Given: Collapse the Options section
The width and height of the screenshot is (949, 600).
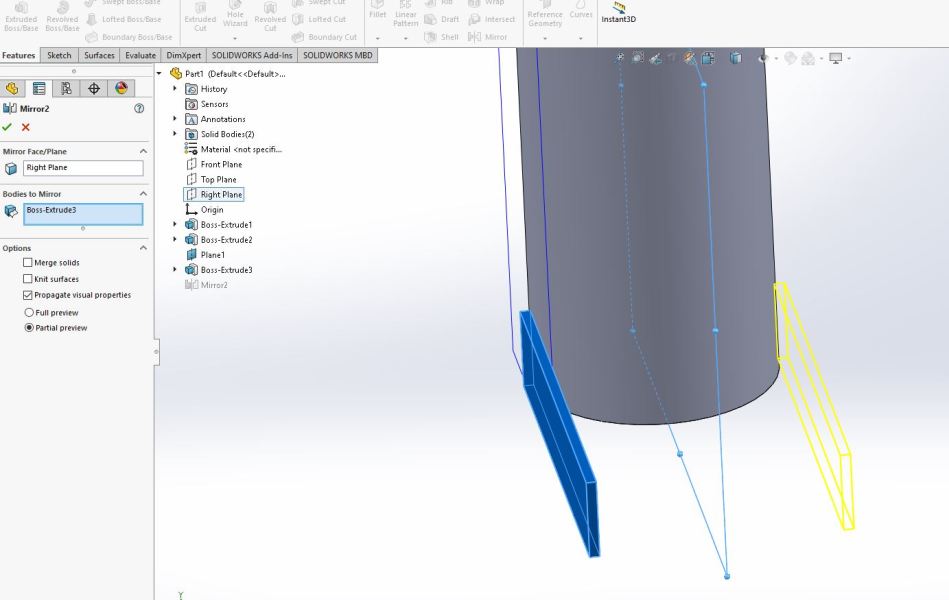Looking at the screenshot, I should [x=143, y=248].
